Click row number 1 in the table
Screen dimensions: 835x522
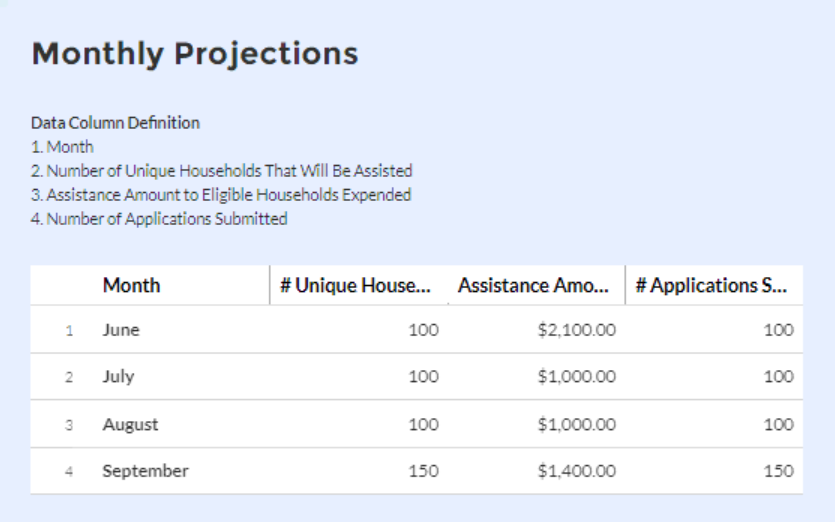click(x=69, y=331)
